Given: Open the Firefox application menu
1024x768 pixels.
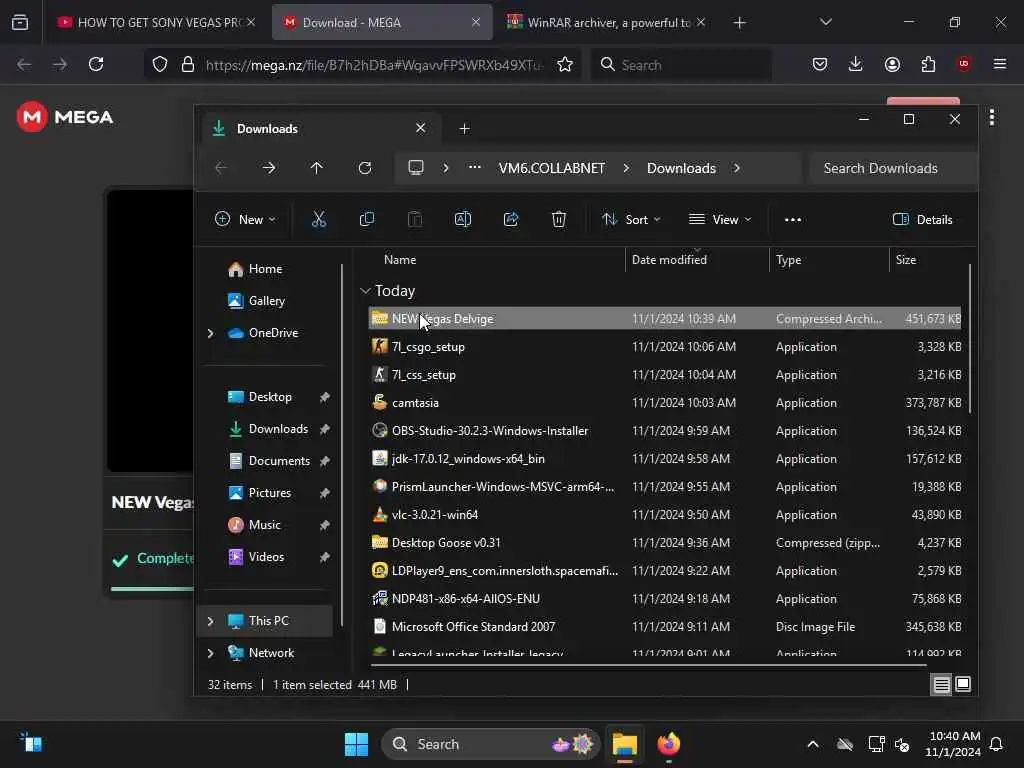Looking at the screenshot, I should point(1000,64).
